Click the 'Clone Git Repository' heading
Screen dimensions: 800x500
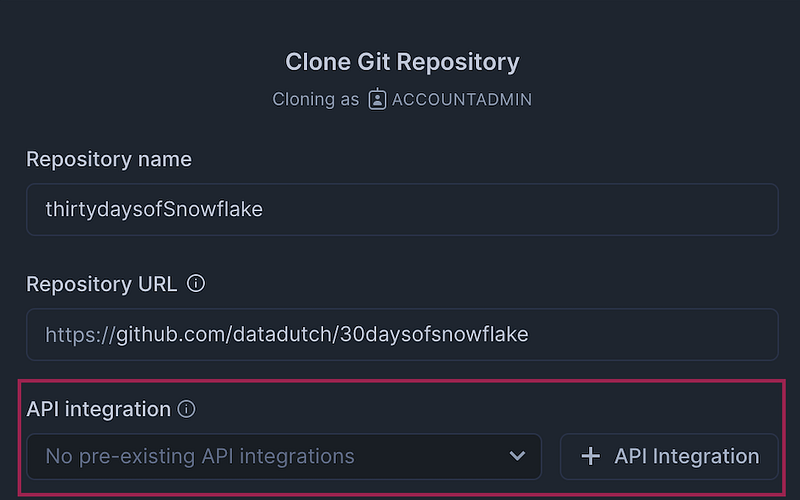point(402,62)
